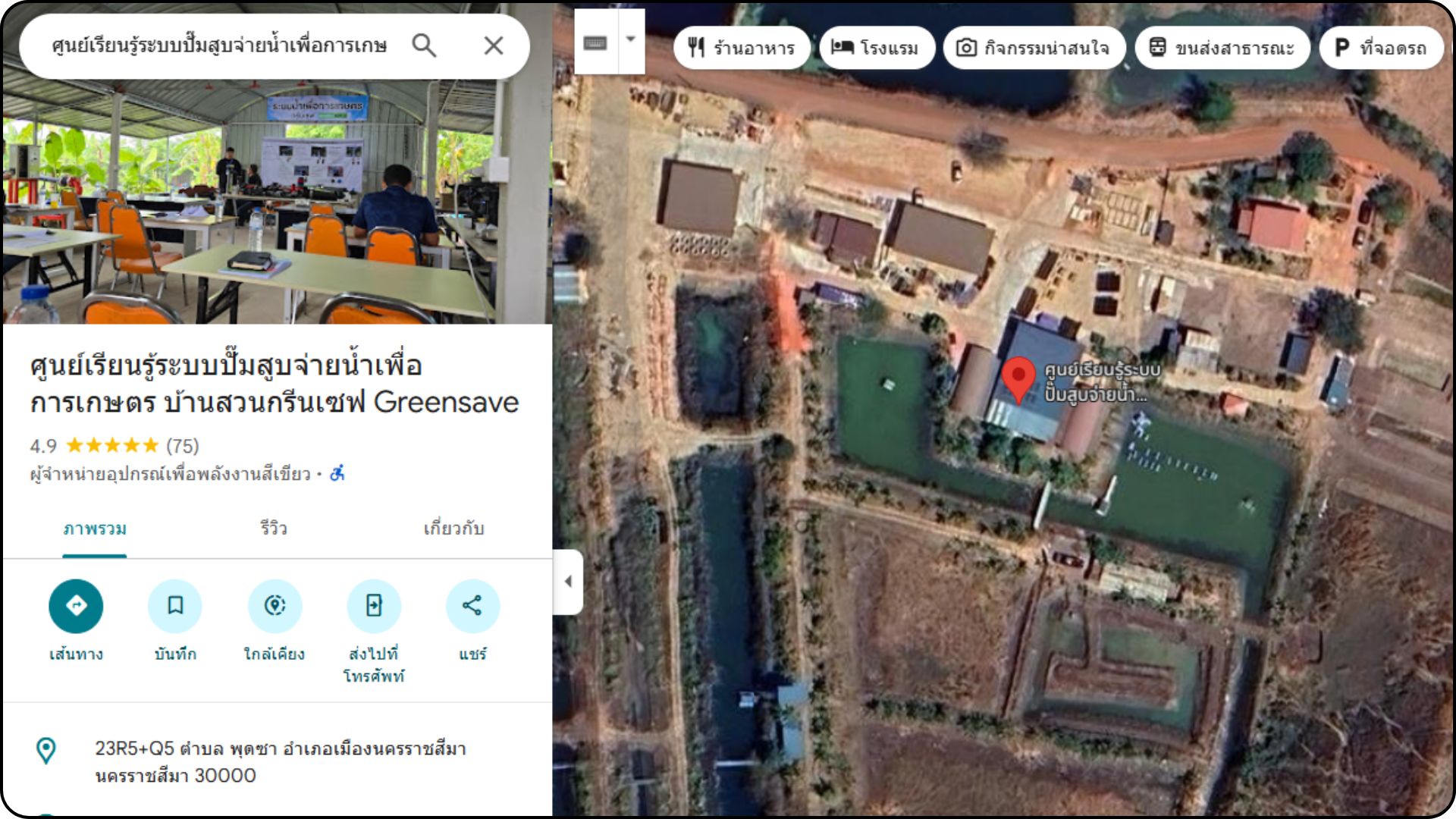
Task: Filter map by ร้านอาหาร restaurants
Action: (742, 48)
